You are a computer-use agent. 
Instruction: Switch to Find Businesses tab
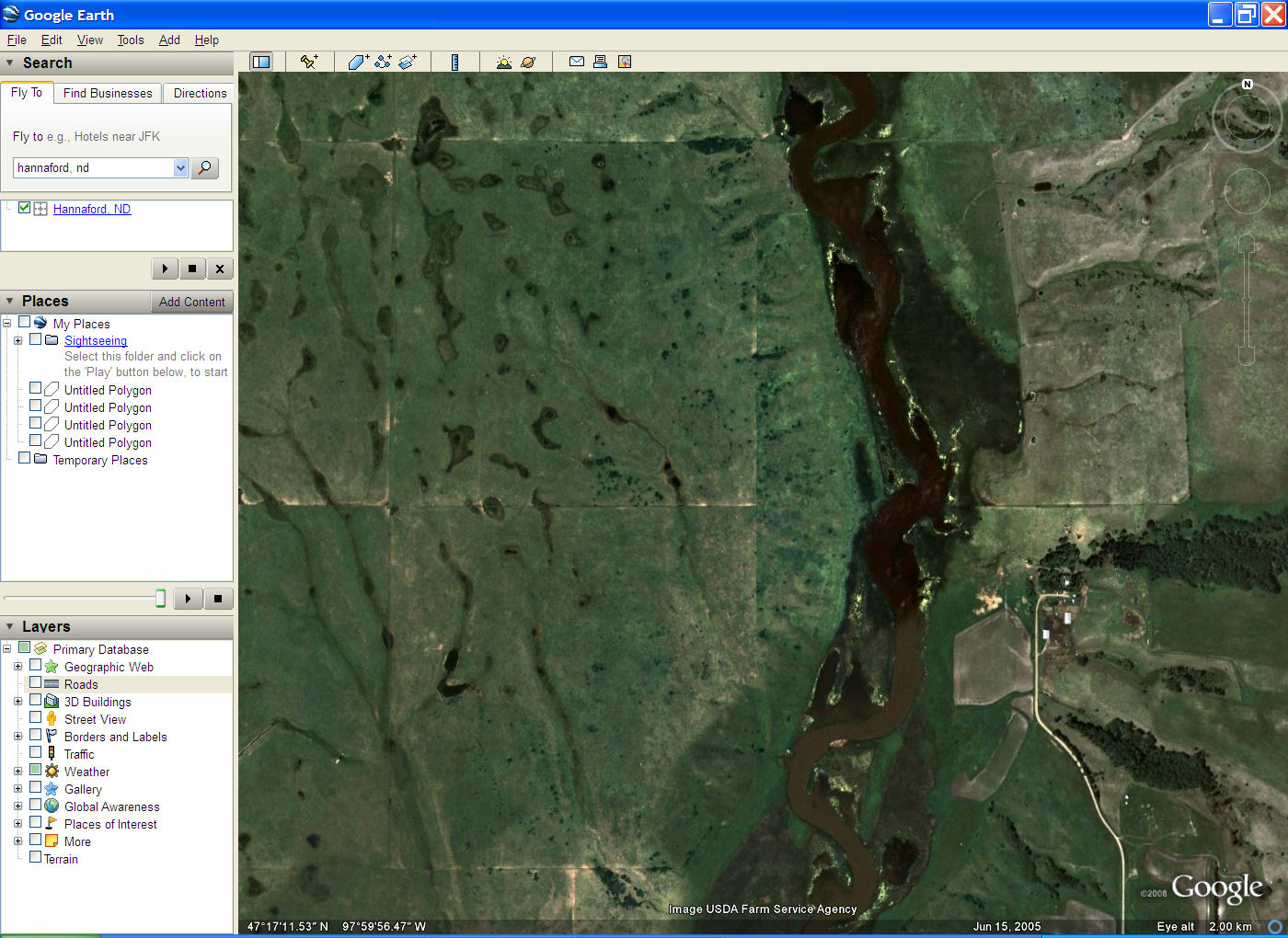108,93
